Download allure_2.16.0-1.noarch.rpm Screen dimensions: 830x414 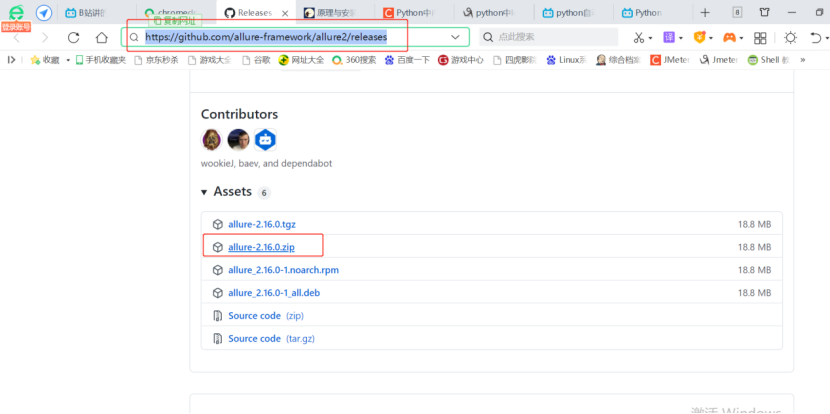pyautogui.click(x=284, y=270)
